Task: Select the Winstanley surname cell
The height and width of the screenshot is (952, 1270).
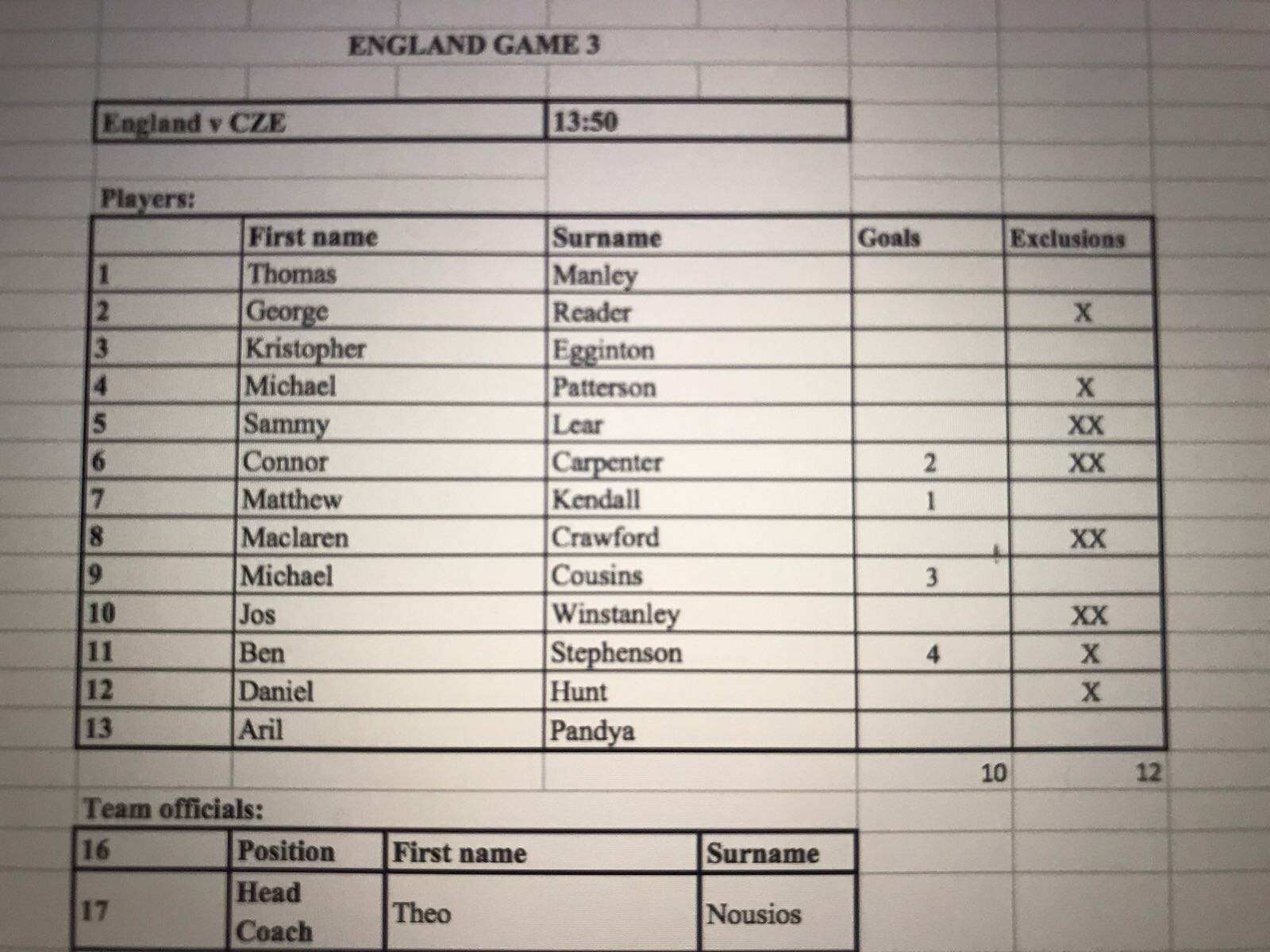Action: click(x=701, y=614)
